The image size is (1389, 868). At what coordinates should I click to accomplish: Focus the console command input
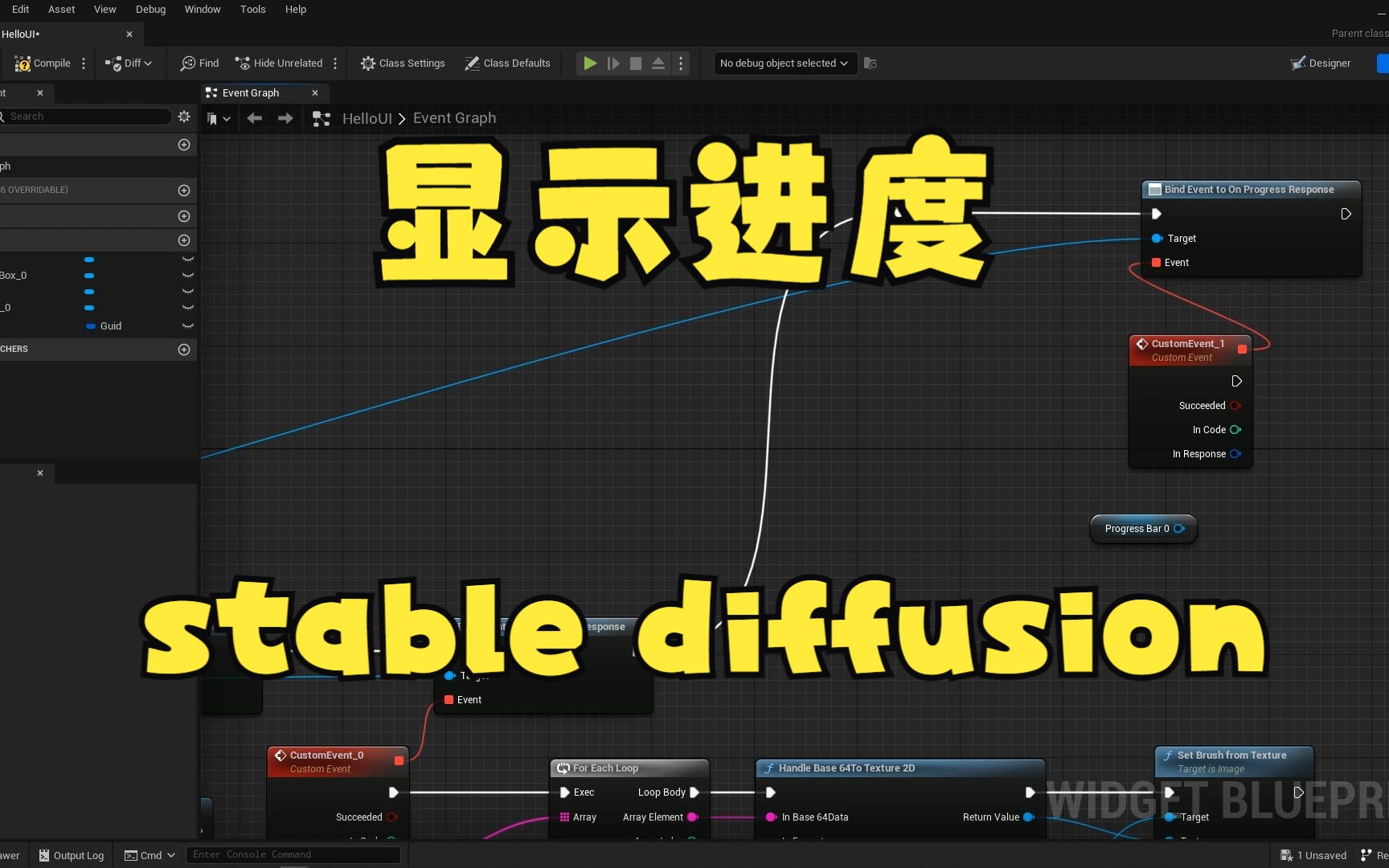tap(293, 855)
